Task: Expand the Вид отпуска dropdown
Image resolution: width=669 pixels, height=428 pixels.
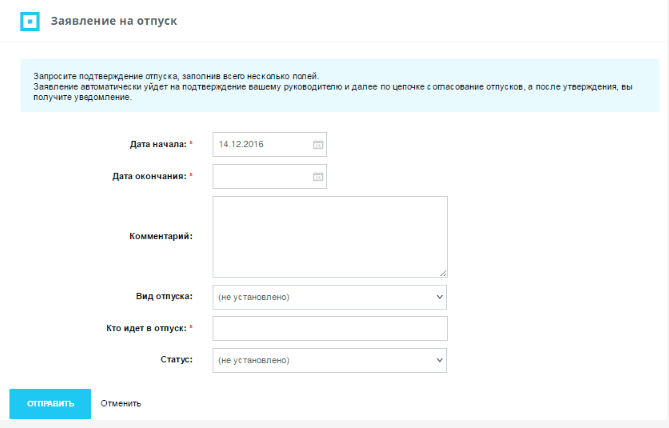Action: point(329,297)
